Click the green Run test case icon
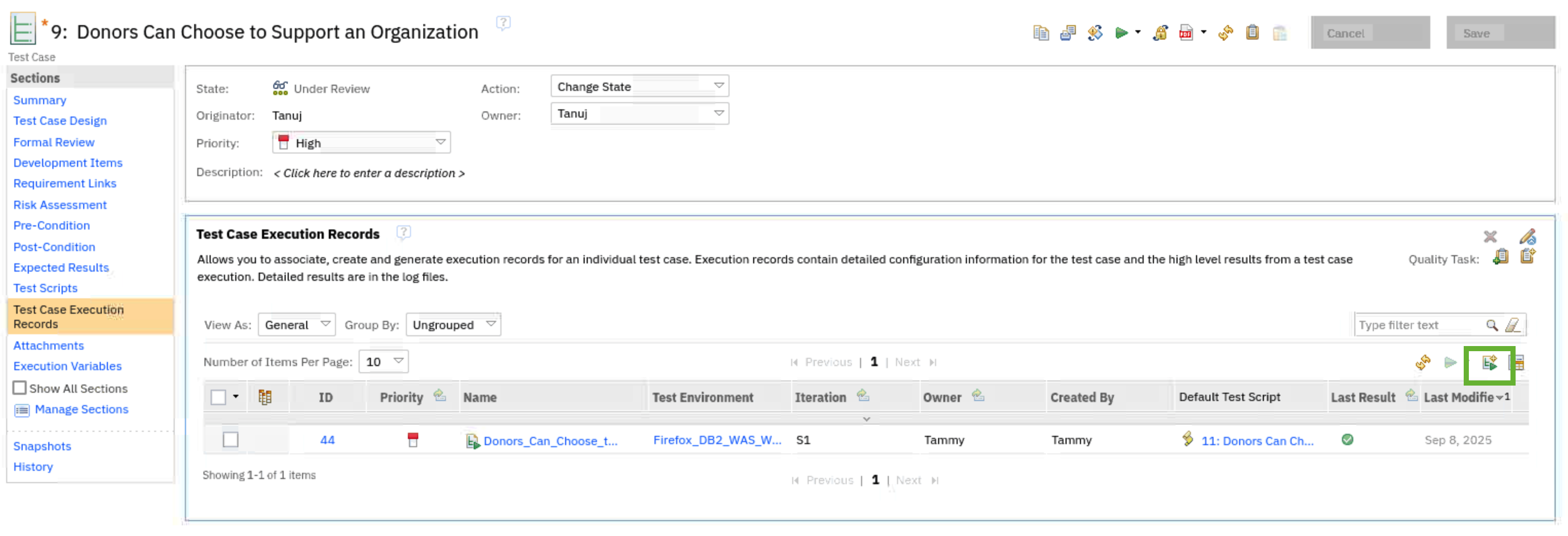1568x536 pixels. tap(1121, 33)
